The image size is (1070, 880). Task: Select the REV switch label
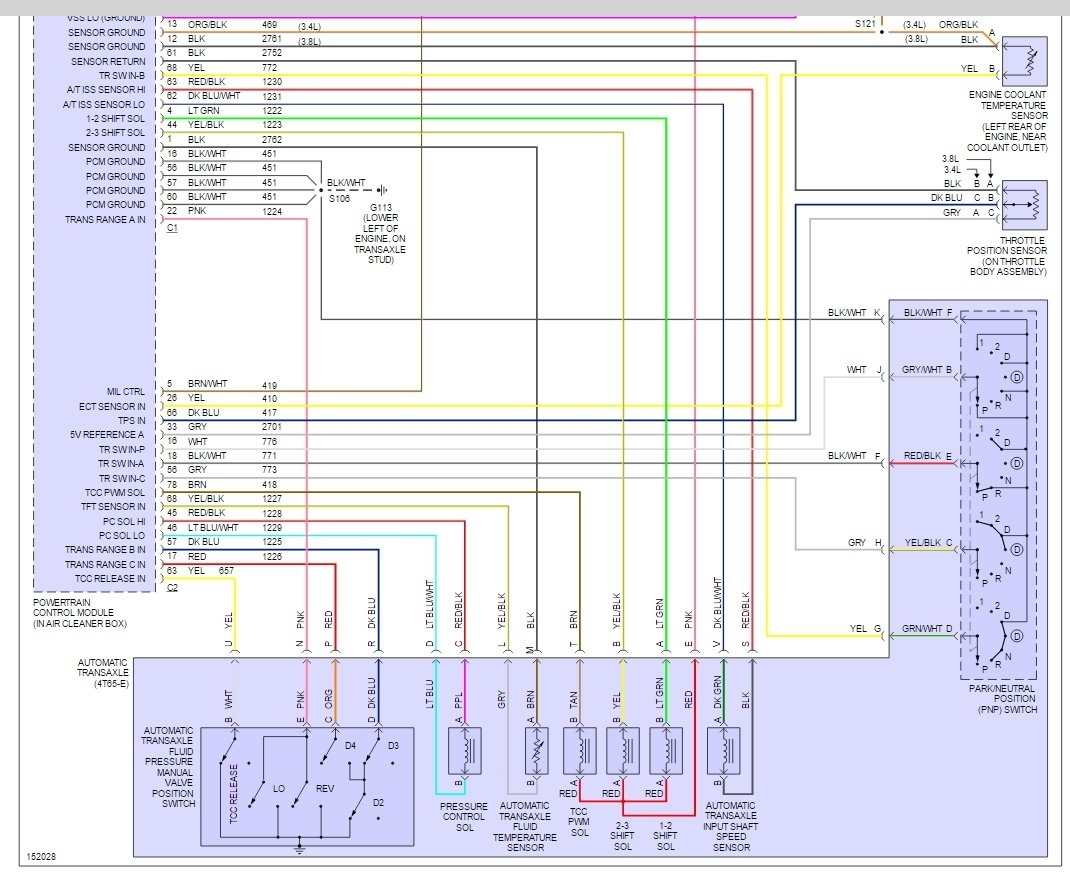pyautogui.click(x=324, y=789)
